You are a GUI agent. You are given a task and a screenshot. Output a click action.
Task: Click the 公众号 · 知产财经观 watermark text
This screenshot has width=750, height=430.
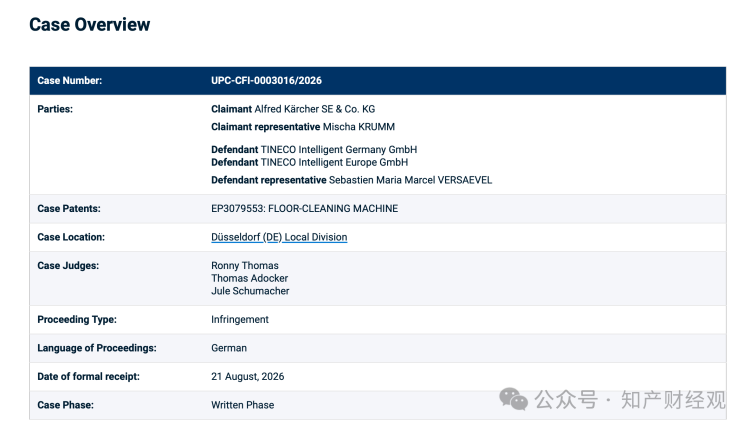pos(630,399)
